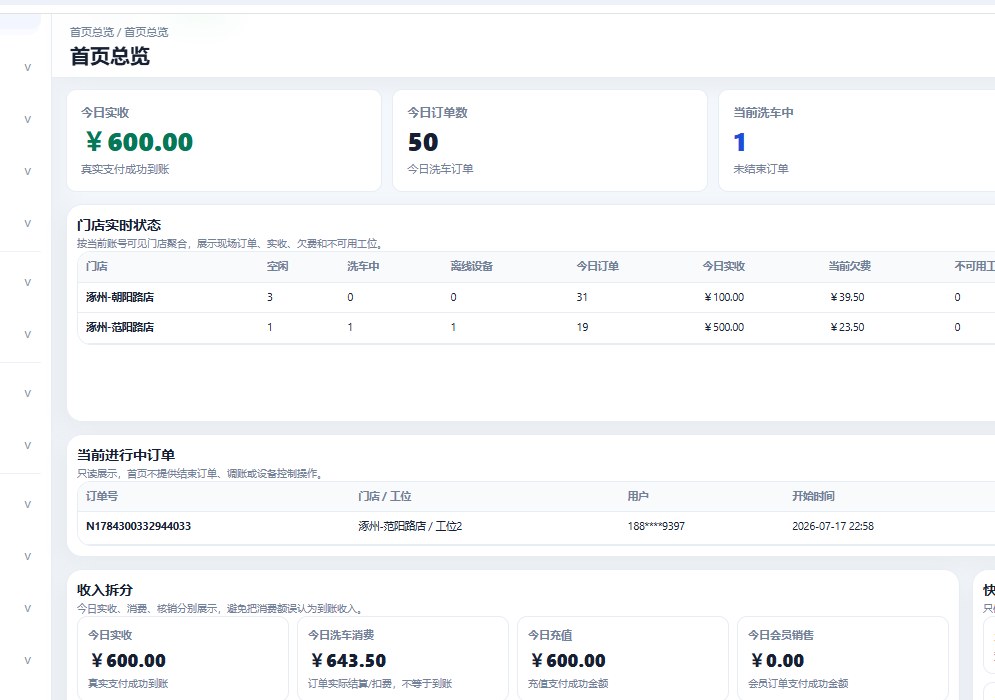Click the 门店 / 工位 column header
This screenshot has width=995, height=700.
click(385, 496)
